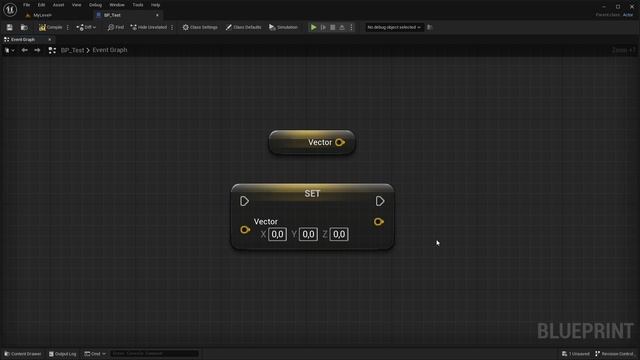Click the 1 Unsaved indicator
This screenshot has height=360, width=640.
click(x=576, y=354)
